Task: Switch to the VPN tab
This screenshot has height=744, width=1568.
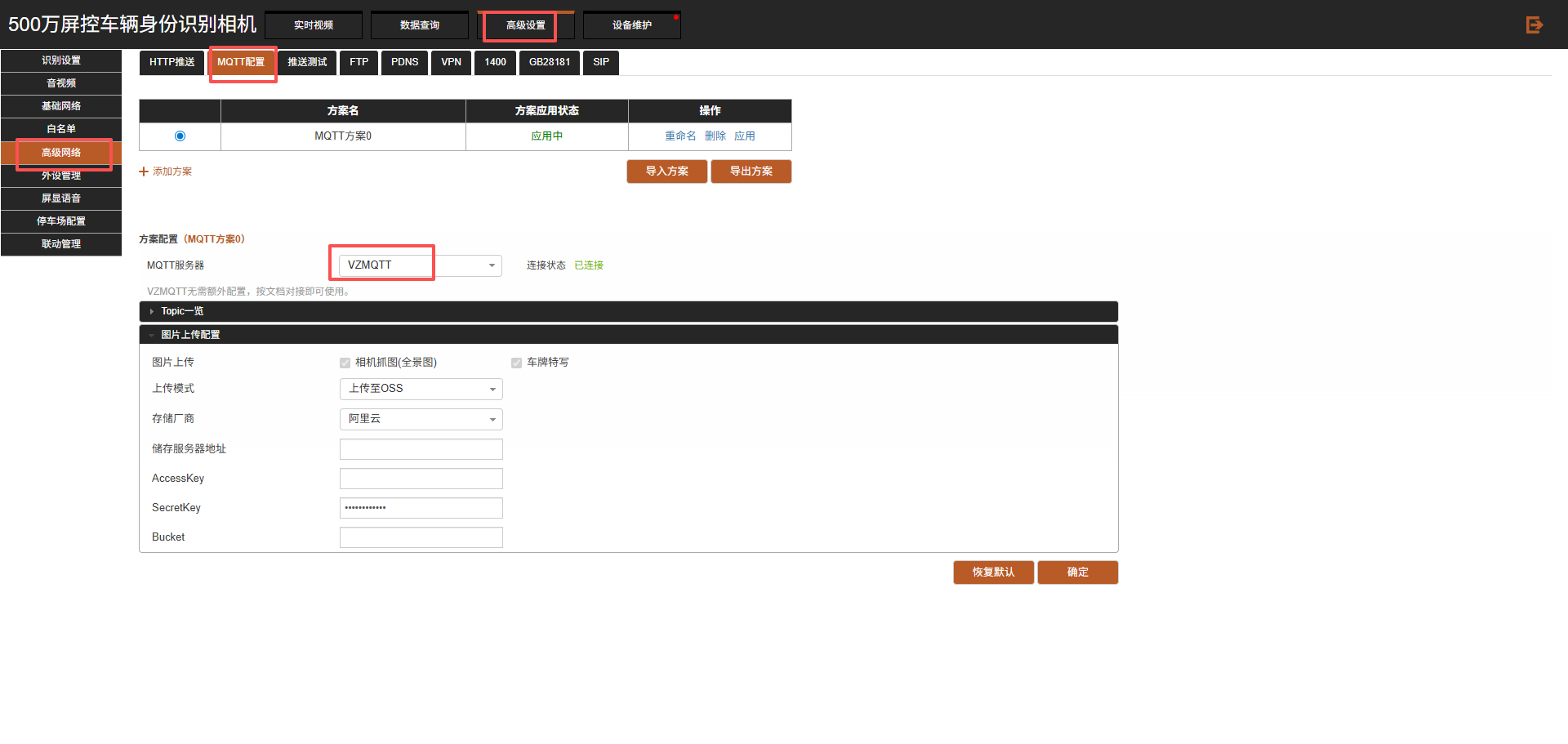Action: click(451, 62)
